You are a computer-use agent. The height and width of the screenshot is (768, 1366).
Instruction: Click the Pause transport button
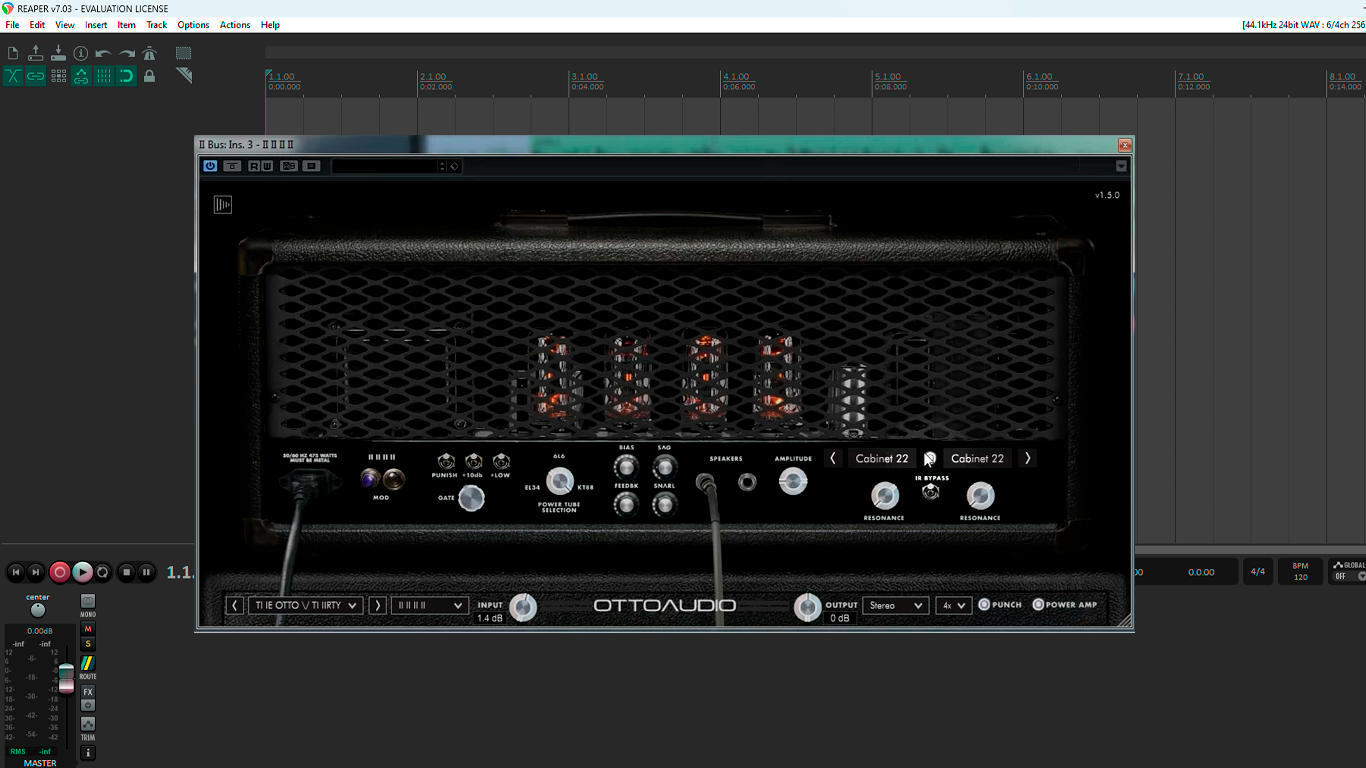point(147,572)
